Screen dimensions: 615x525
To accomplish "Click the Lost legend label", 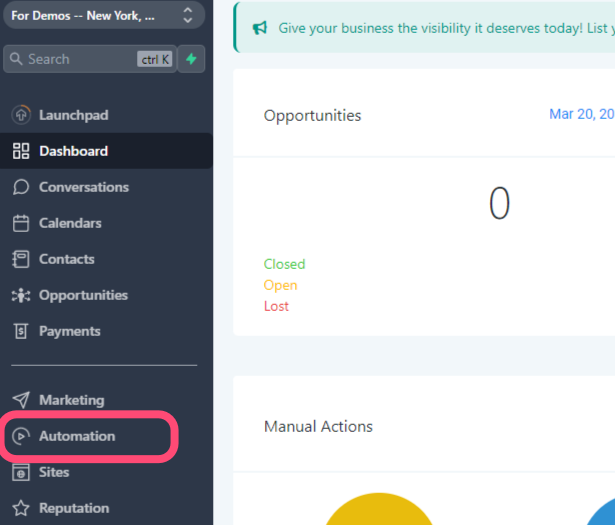I will pos(276,306).
